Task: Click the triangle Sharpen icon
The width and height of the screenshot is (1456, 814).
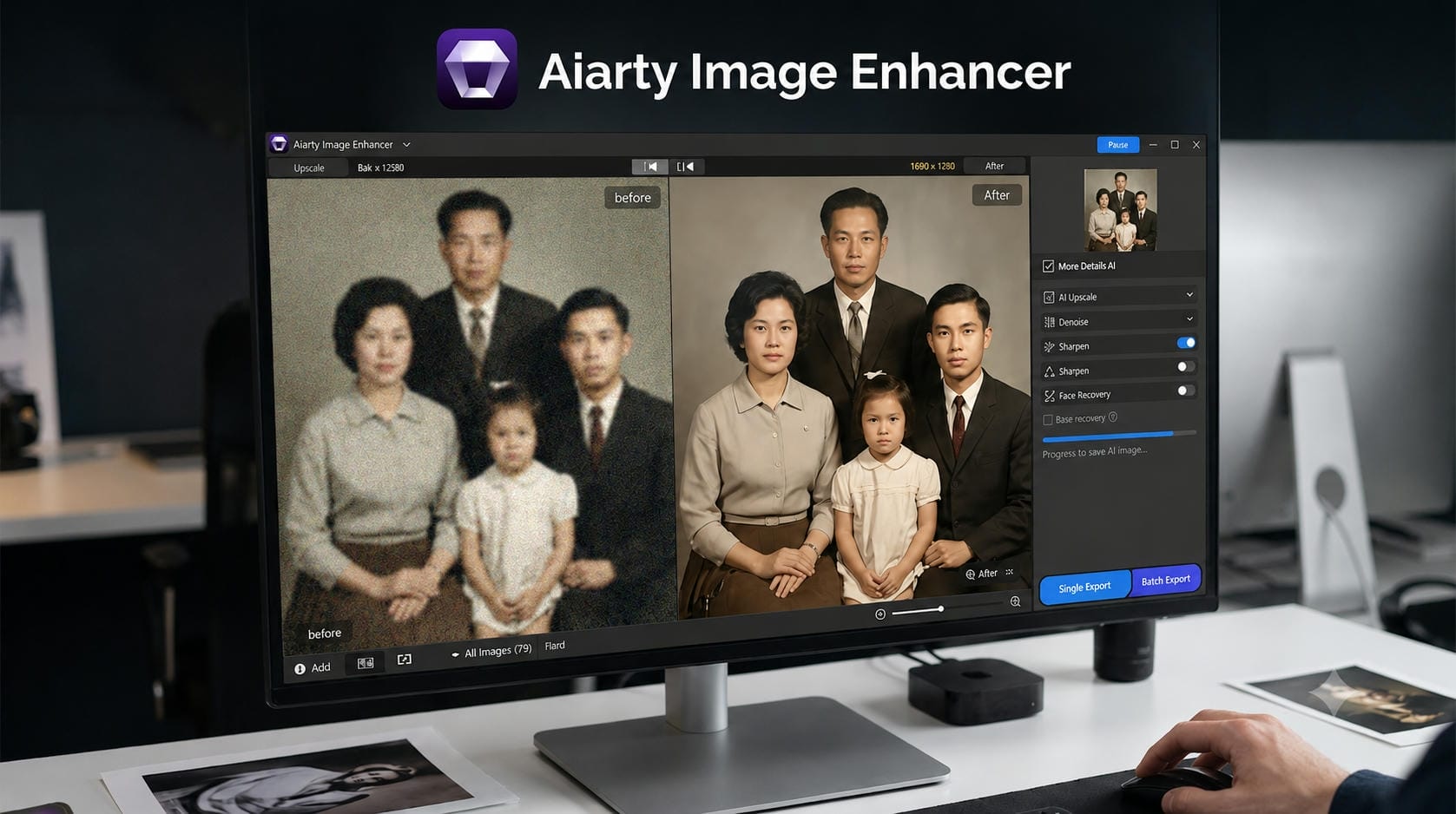Action: [x=1049, y=371]
